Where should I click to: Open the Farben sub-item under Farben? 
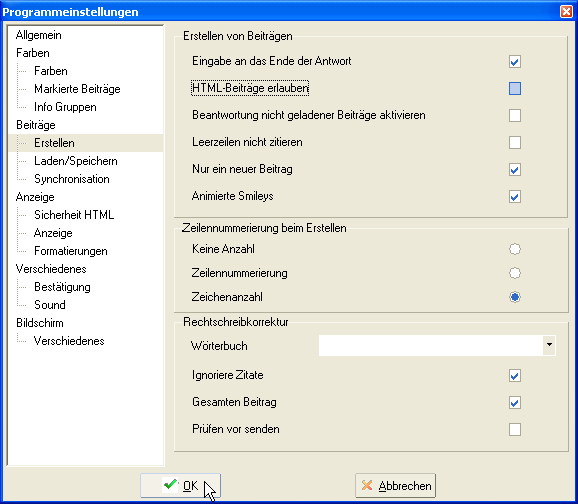51,71
